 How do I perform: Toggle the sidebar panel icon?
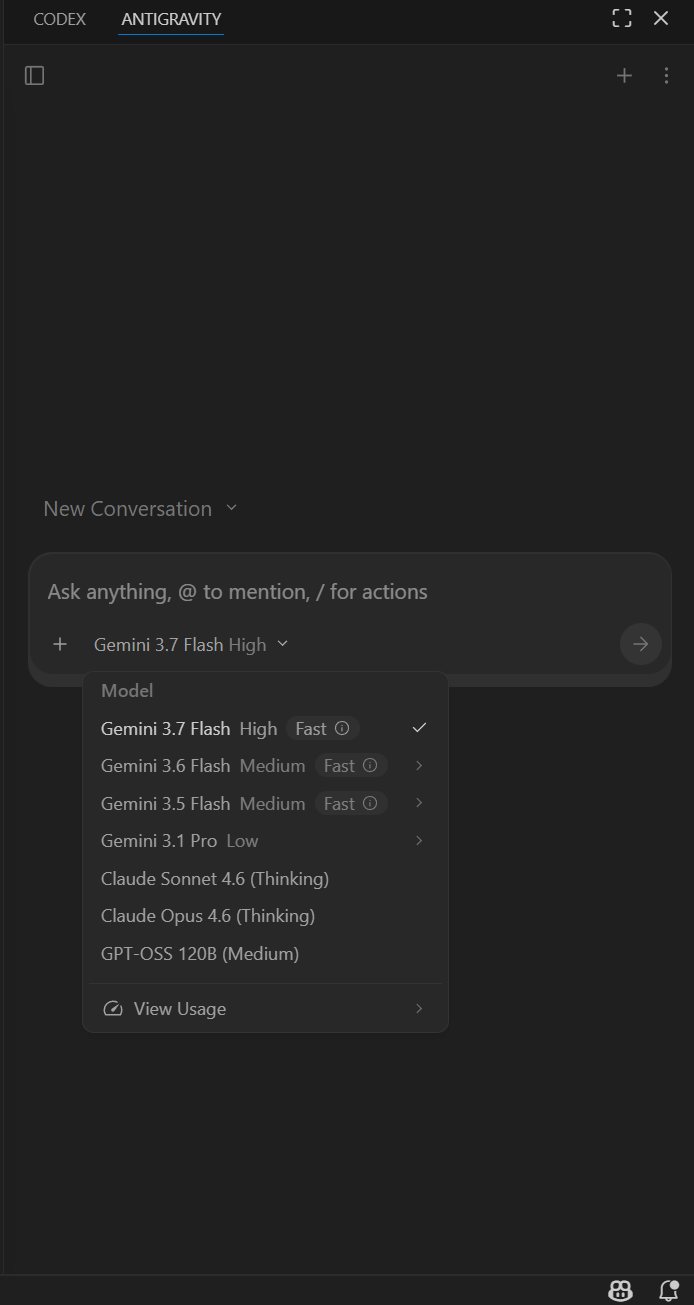tap(35, 76)
